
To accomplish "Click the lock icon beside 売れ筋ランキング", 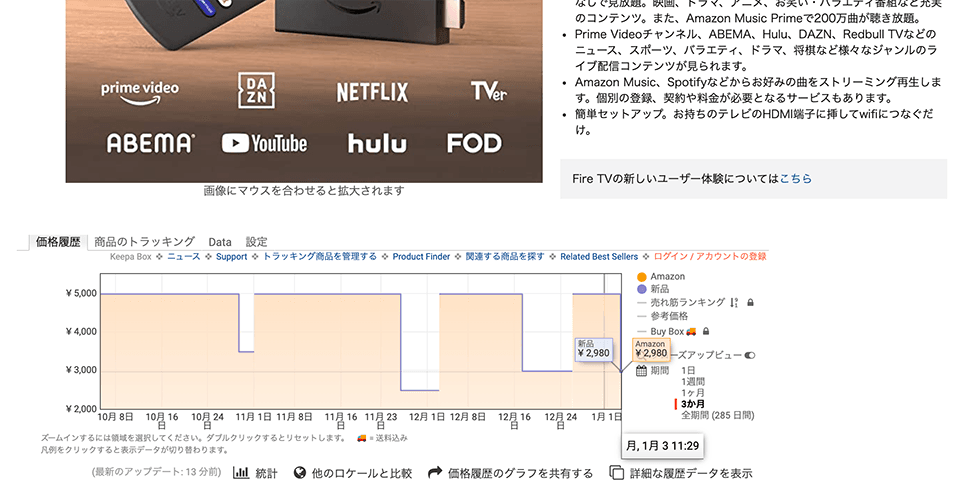I will tap(750, 302).
